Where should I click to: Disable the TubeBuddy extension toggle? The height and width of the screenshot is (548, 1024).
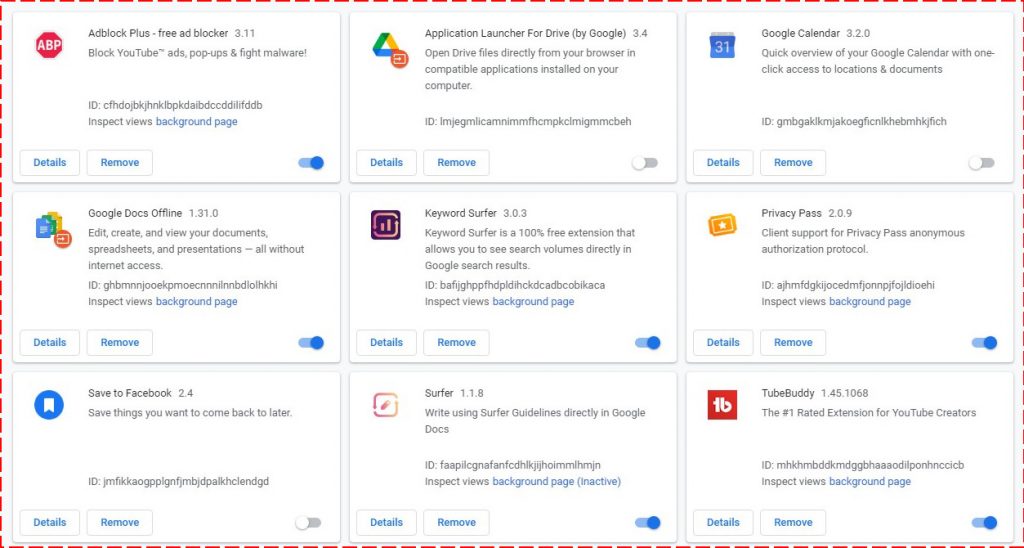tap(985, 523)
